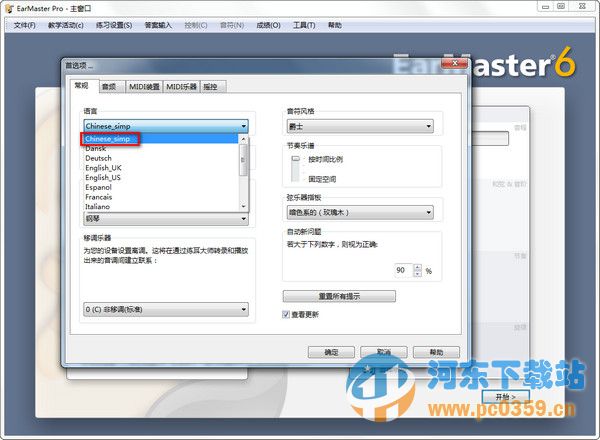The image size is (600, 440).
Task: Open the 移调乐器 dropdown 0 (C) 非移调
Action: (x=166, y=309)
